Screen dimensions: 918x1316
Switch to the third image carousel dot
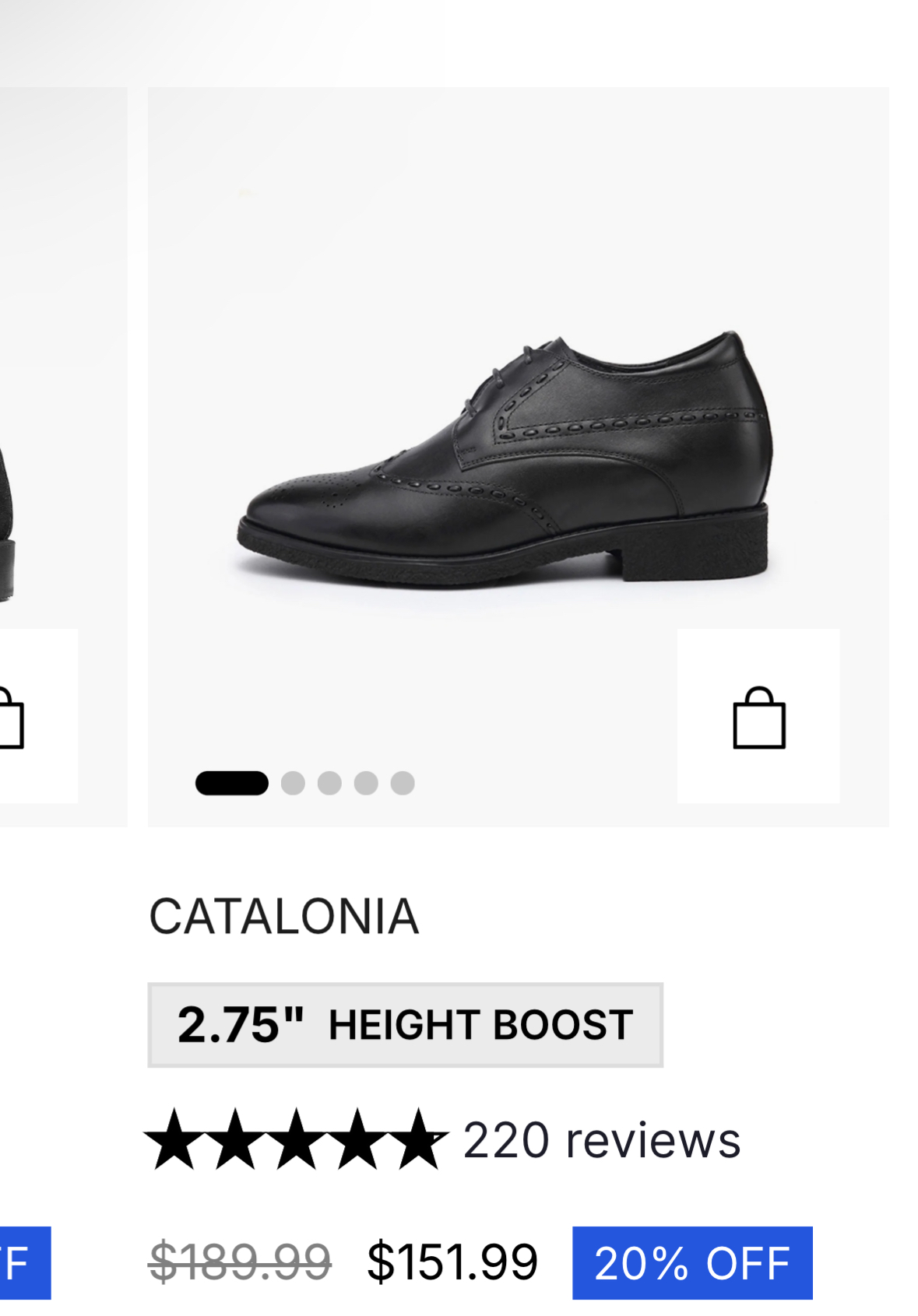coord(329,783)
